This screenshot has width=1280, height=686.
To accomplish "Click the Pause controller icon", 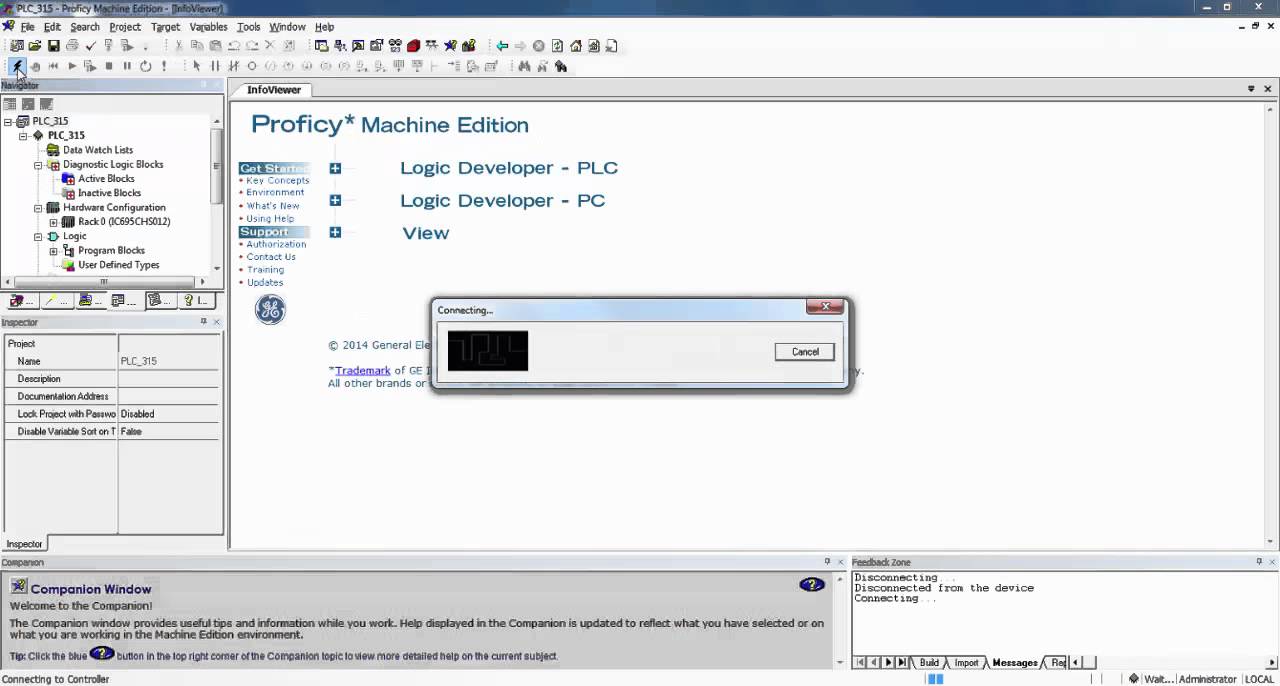I will click(127, 66).
